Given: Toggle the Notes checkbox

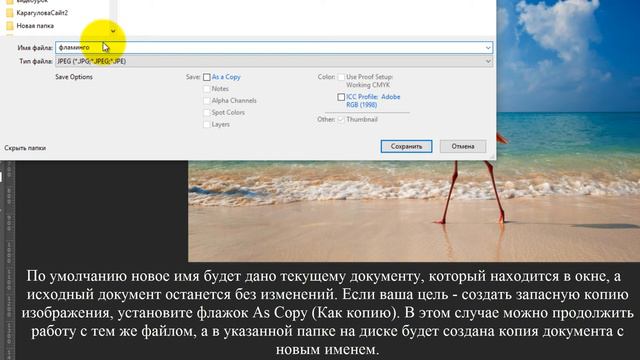Looking at the screenshot, I should point(207,89).
